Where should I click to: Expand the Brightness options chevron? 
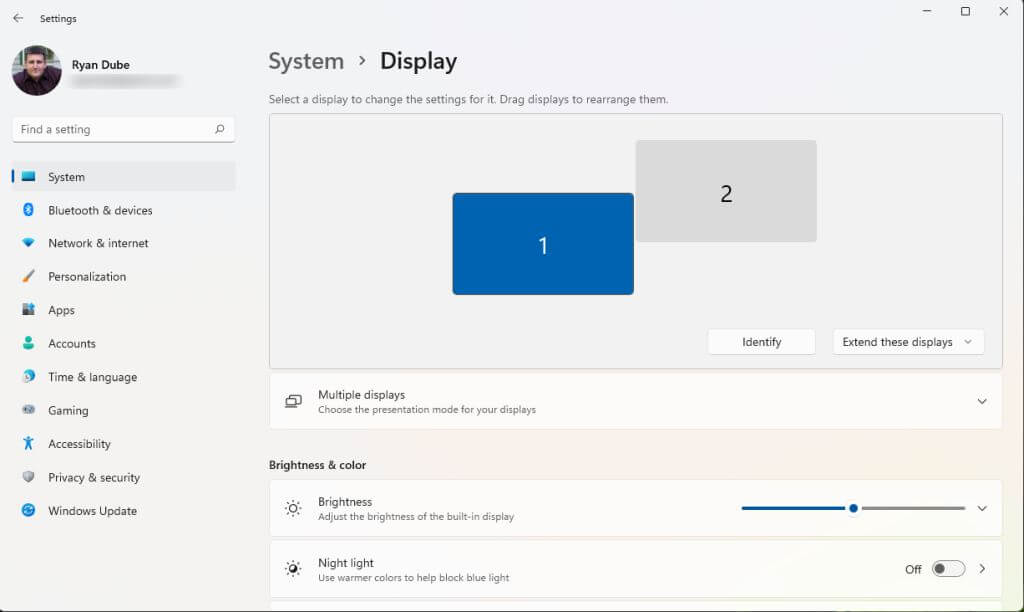point(981,508)
